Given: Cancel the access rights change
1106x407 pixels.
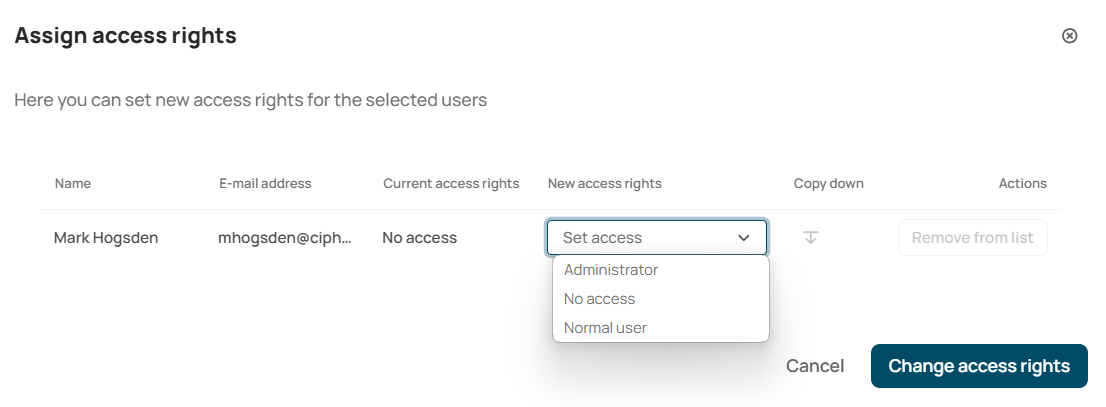Looking at the screenshot, I should pos(815,366).
